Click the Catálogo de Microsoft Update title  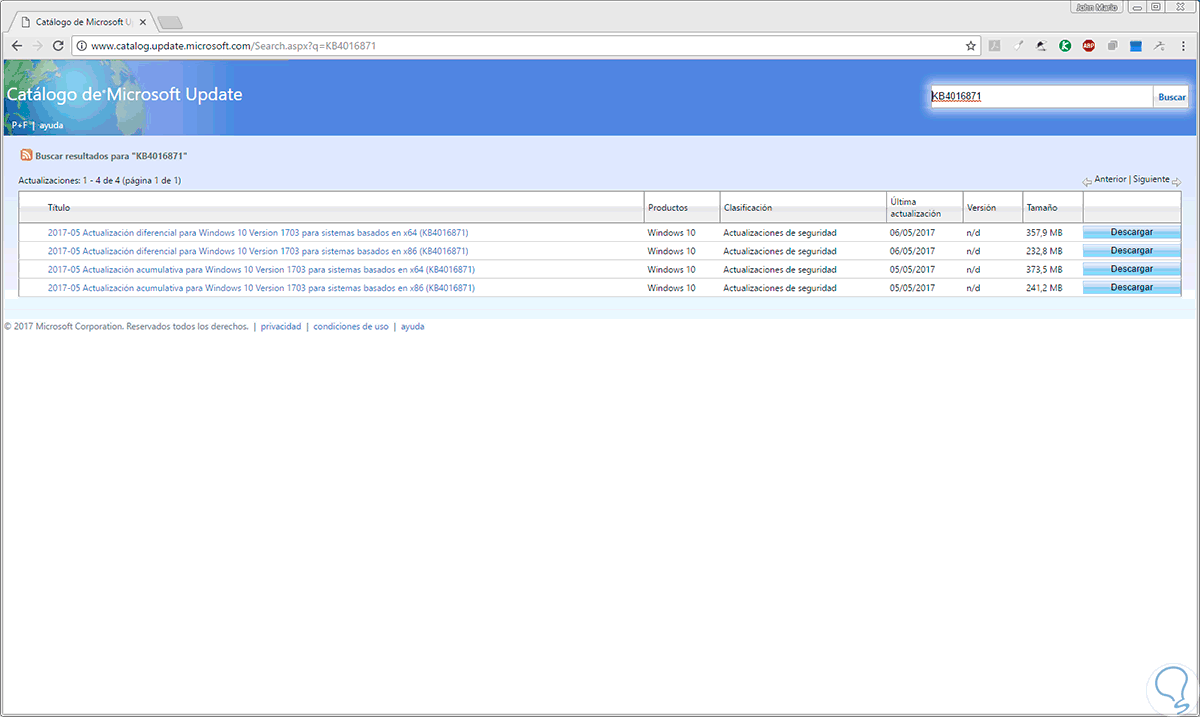[x=125, y=95]
